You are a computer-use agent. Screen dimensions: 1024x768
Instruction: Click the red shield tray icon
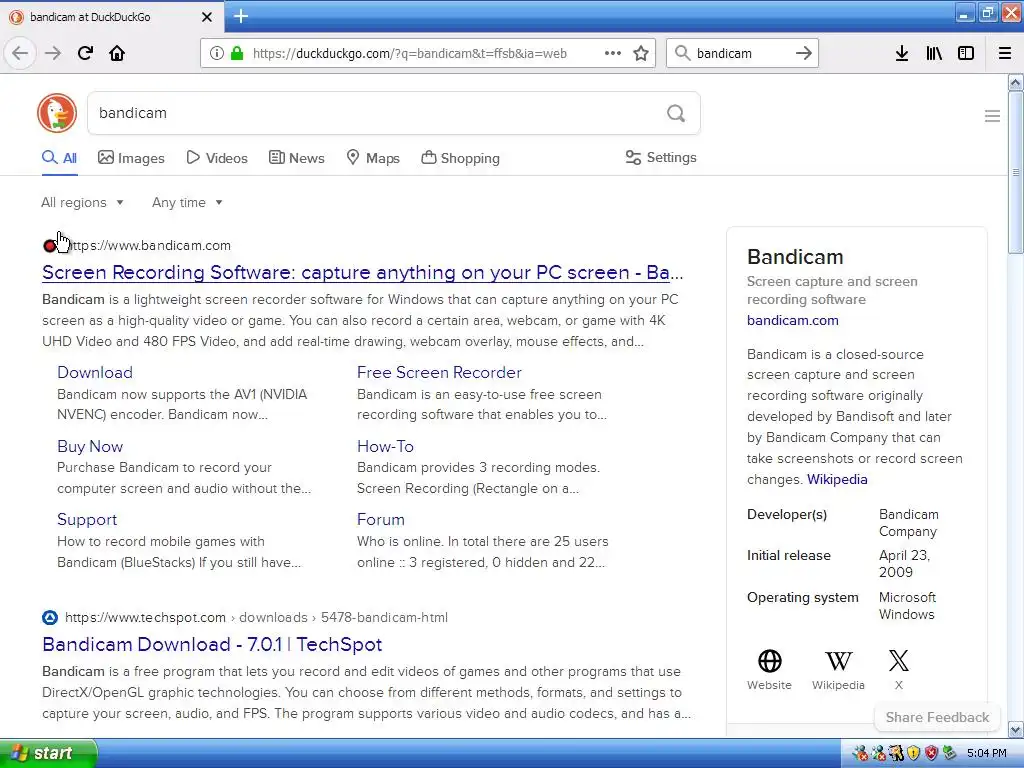[x=931, y=753]
